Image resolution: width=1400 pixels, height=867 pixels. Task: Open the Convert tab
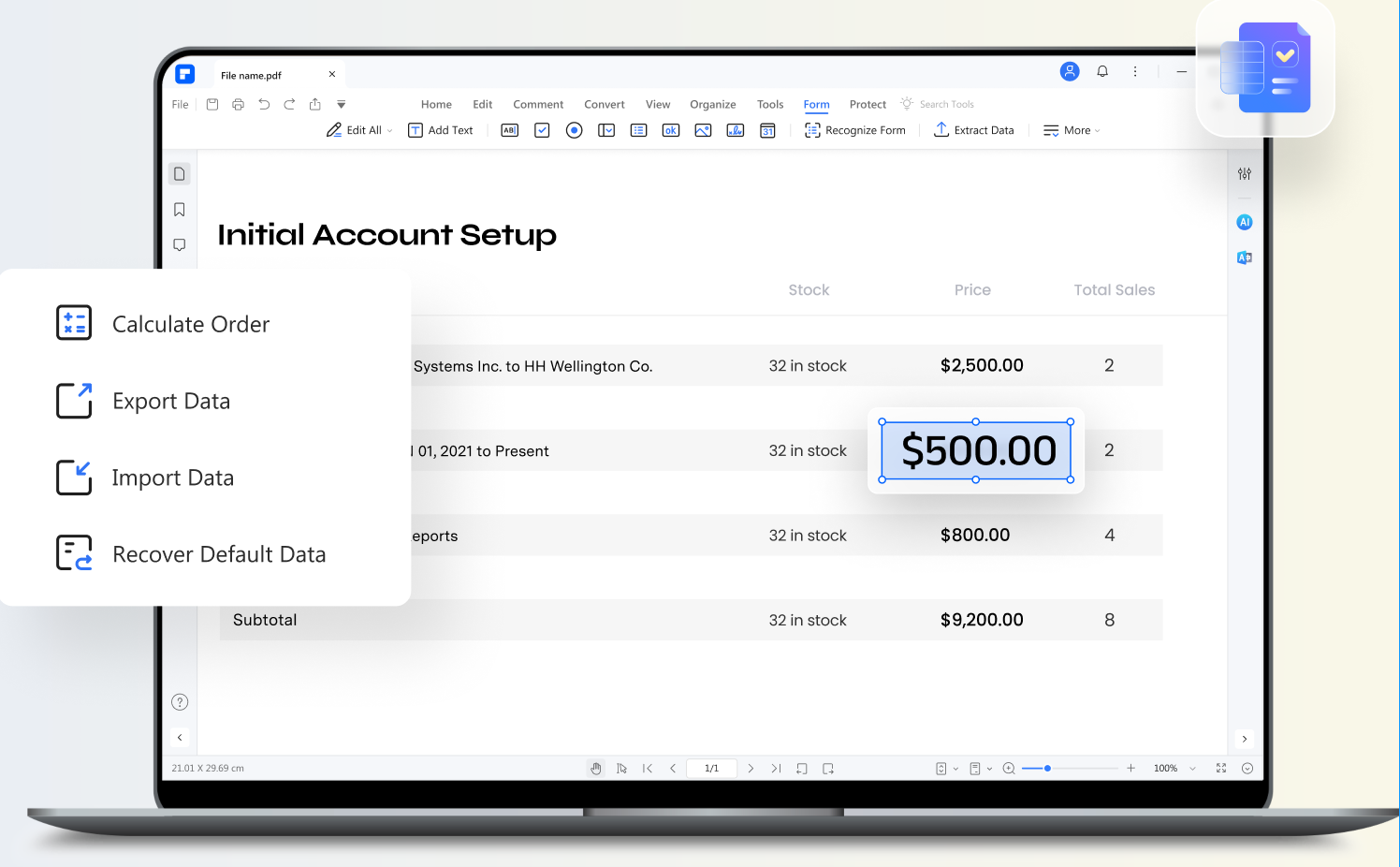click(x=605, y=105)
